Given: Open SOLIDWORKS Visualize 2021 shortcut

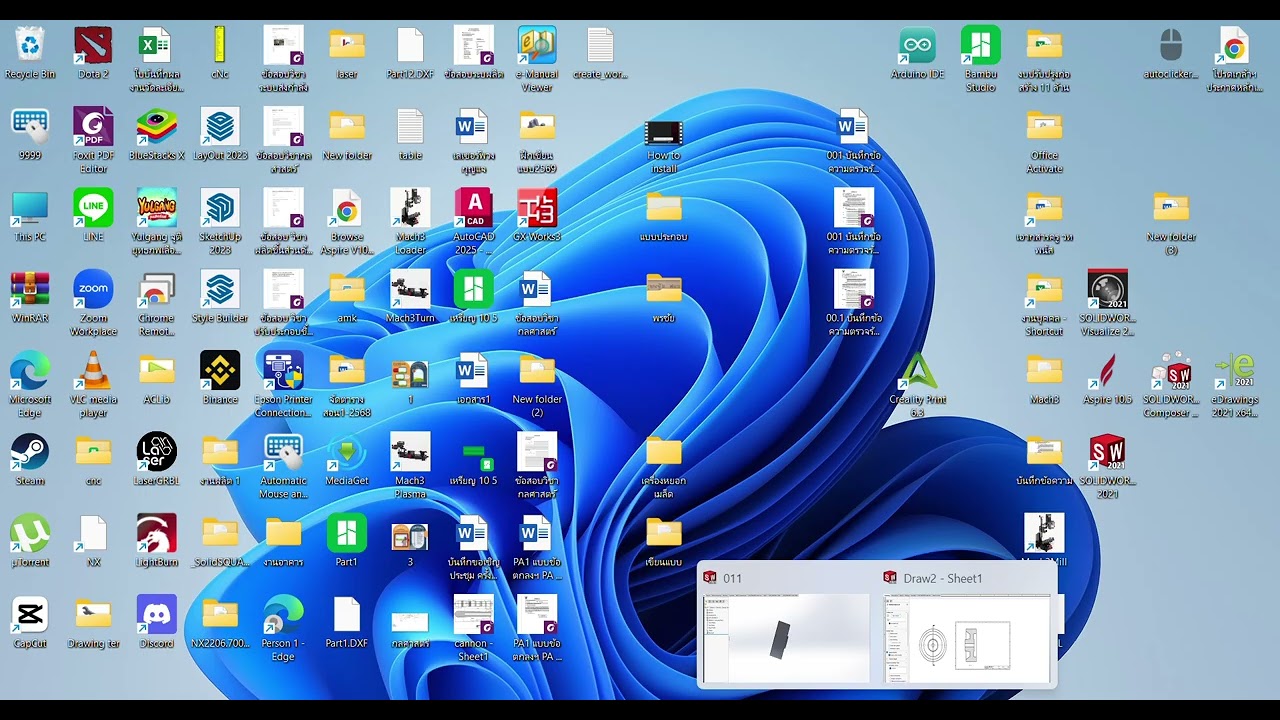Looking at the screenshot, I should click(1107, 303).
